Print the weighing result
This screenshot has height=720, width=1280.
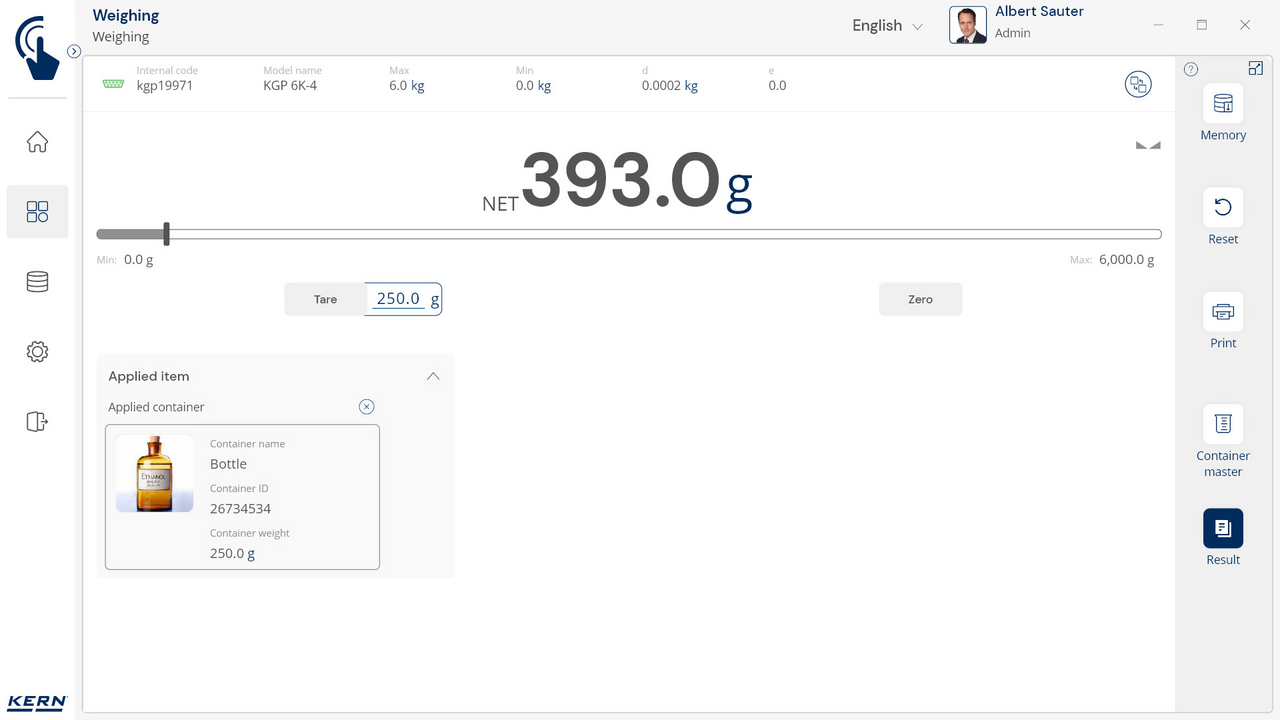click(x=1222, y=312)
